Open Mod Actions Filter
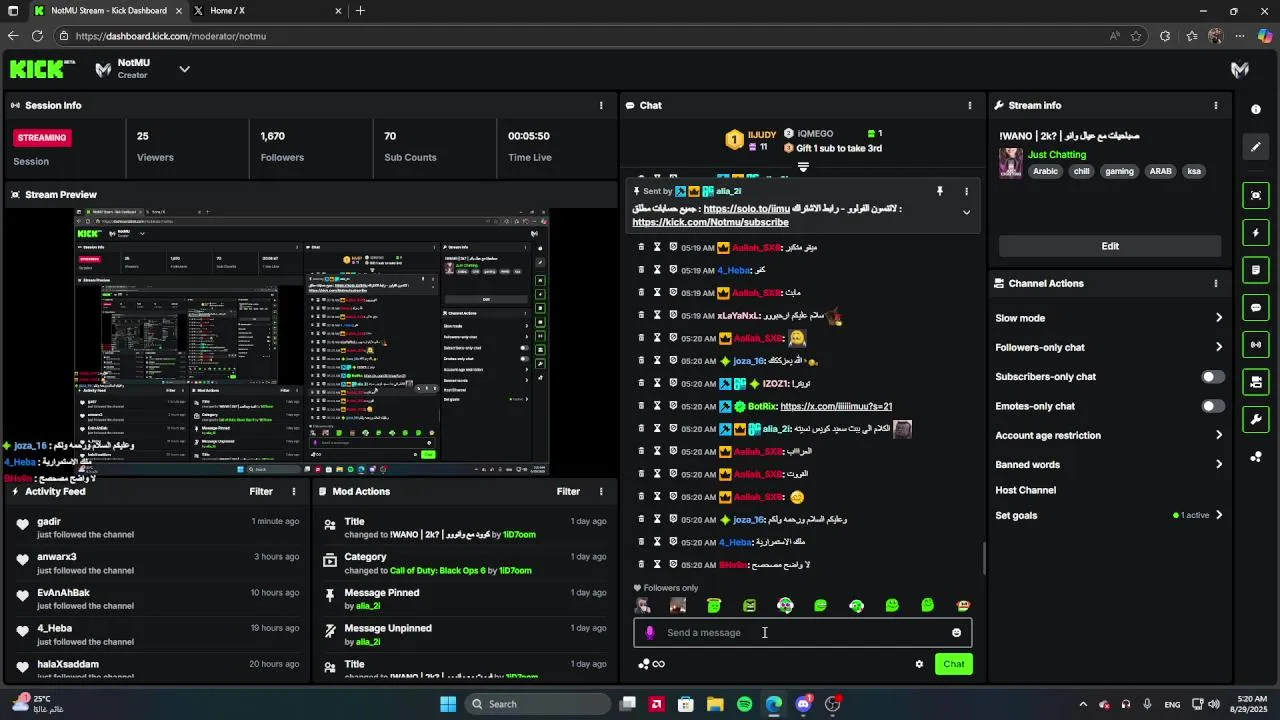 pos(568,491)
